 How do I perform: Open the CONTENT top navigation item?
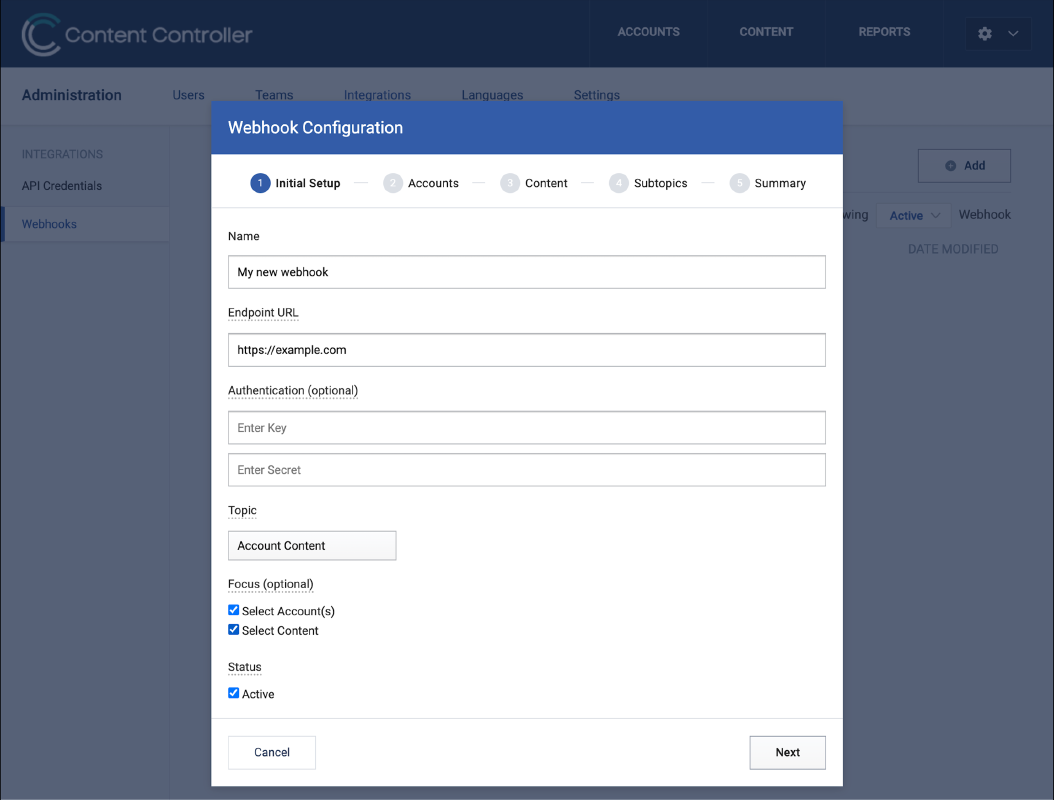pos(766,32)
